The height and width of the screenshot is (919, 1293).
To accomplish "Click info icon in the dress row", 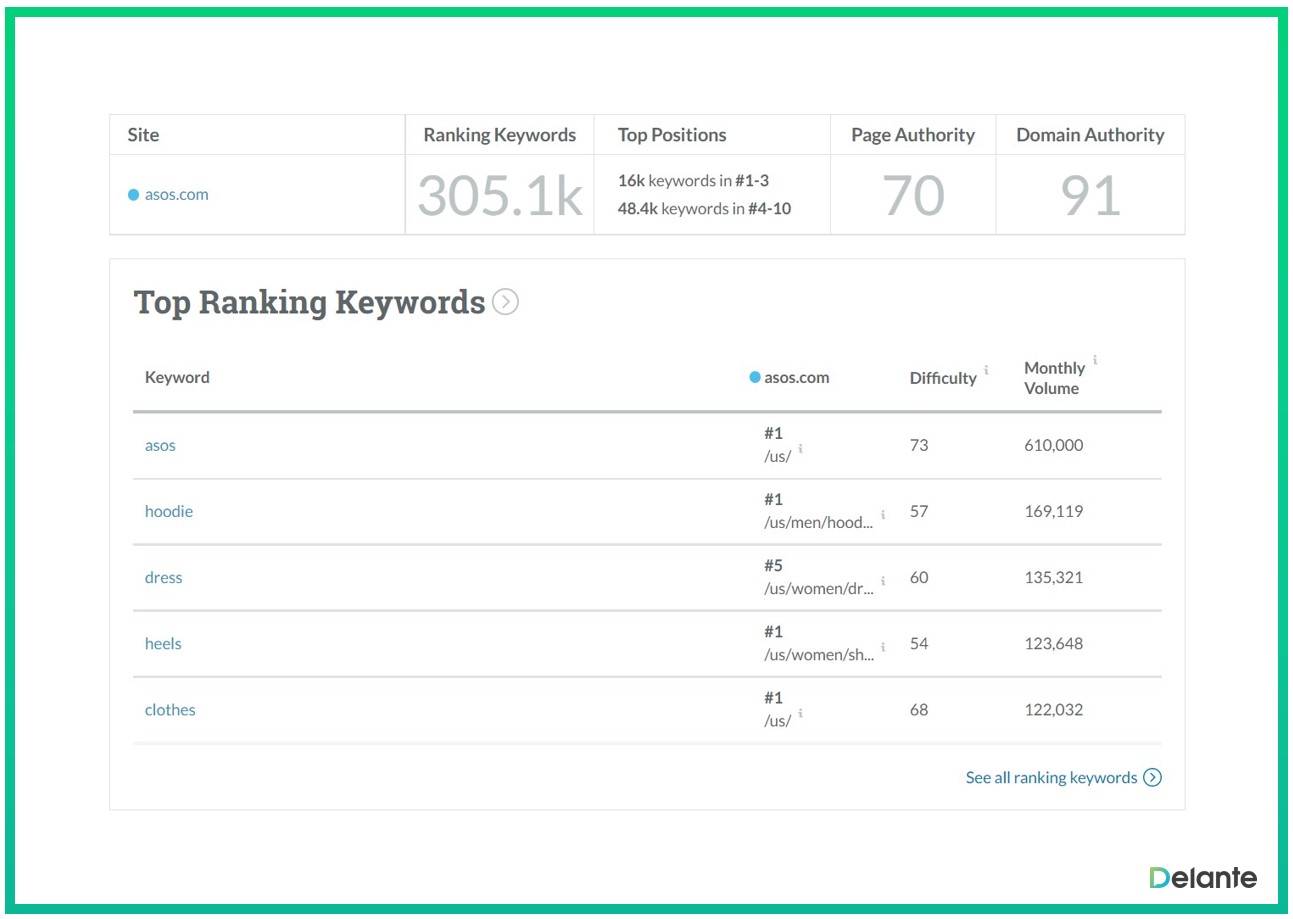I will click(883, 581).
